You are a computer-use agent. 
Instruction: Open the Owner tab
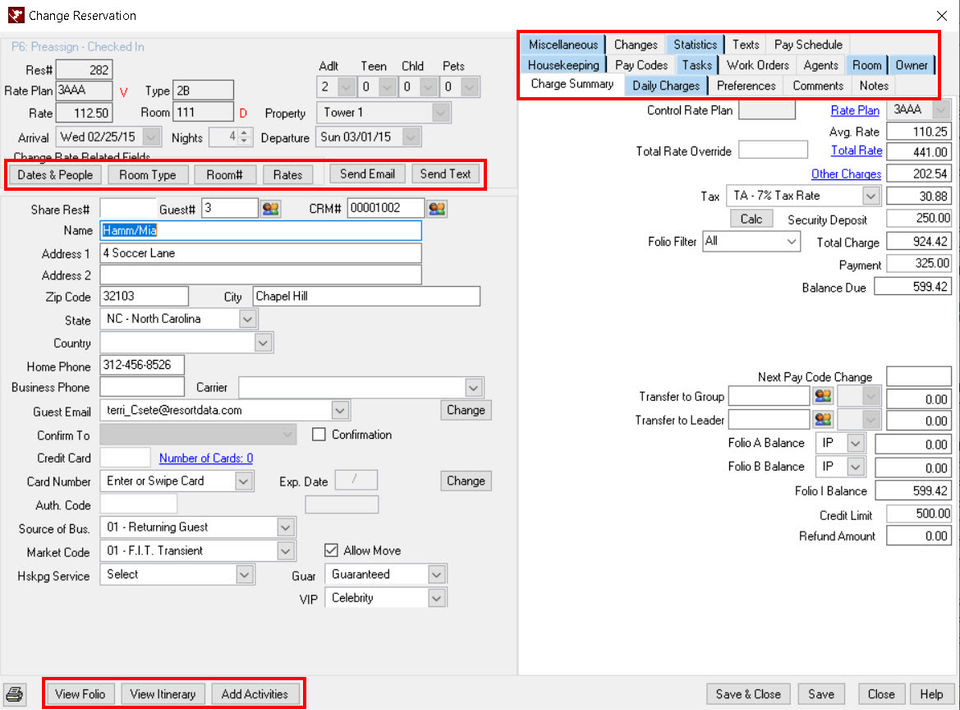point(911,65)
